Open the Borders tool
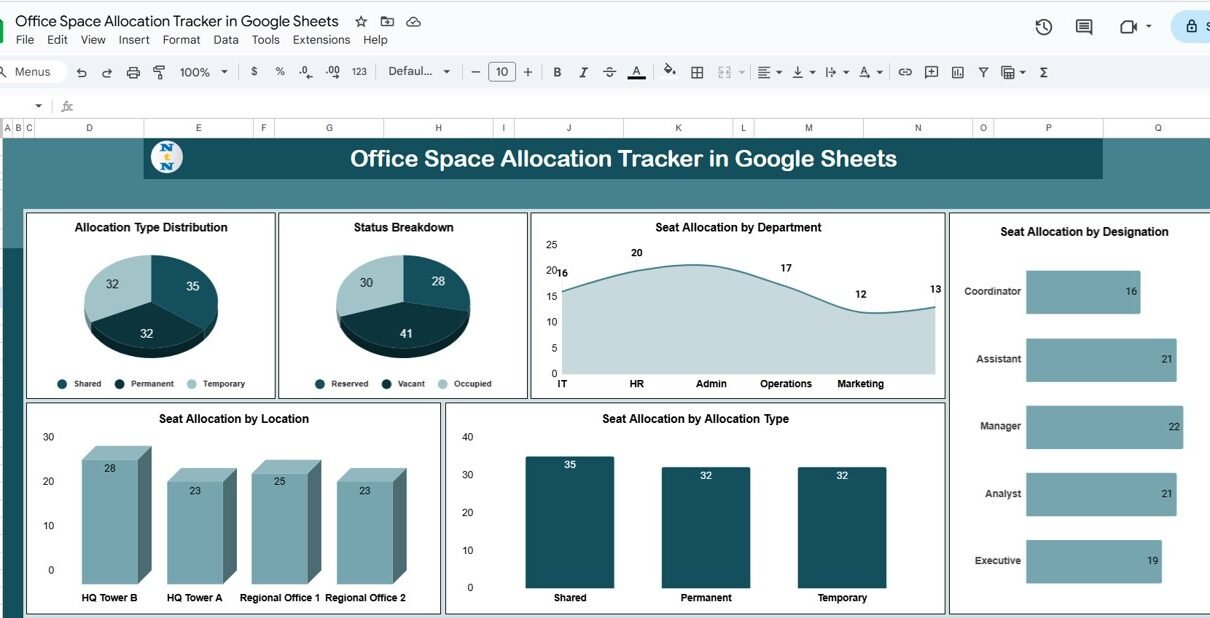Viewport: 1210px width, 618px height. click(x=697, y=72)
